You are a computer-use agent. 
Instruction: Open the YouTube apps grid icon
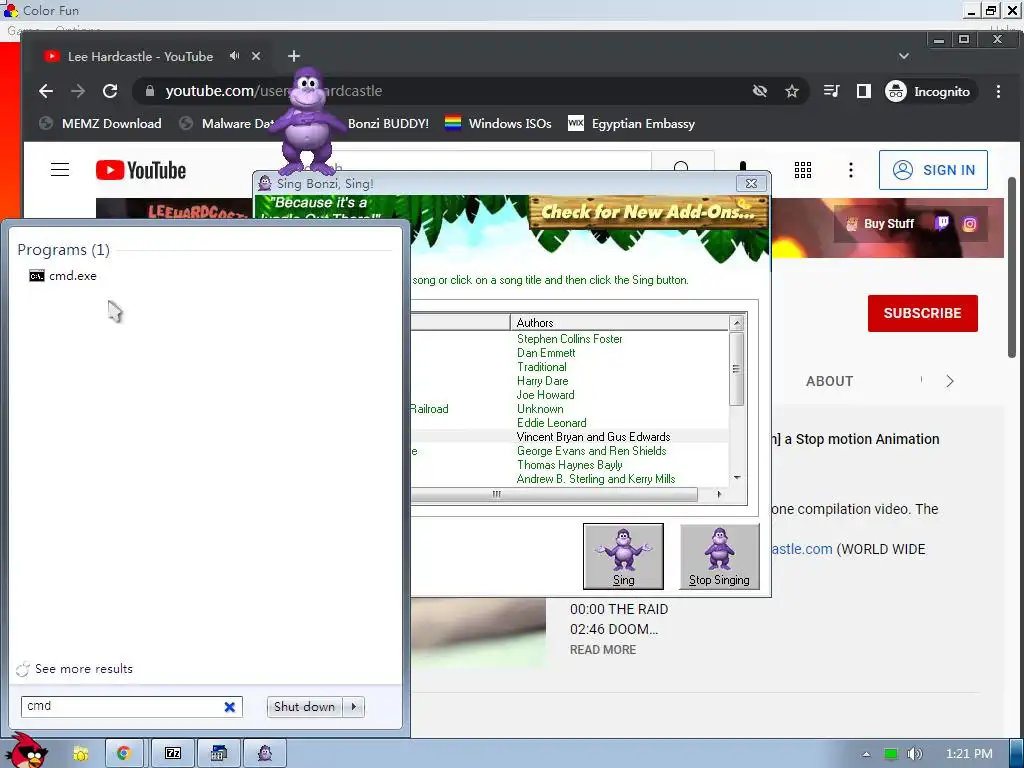(803, 170)
